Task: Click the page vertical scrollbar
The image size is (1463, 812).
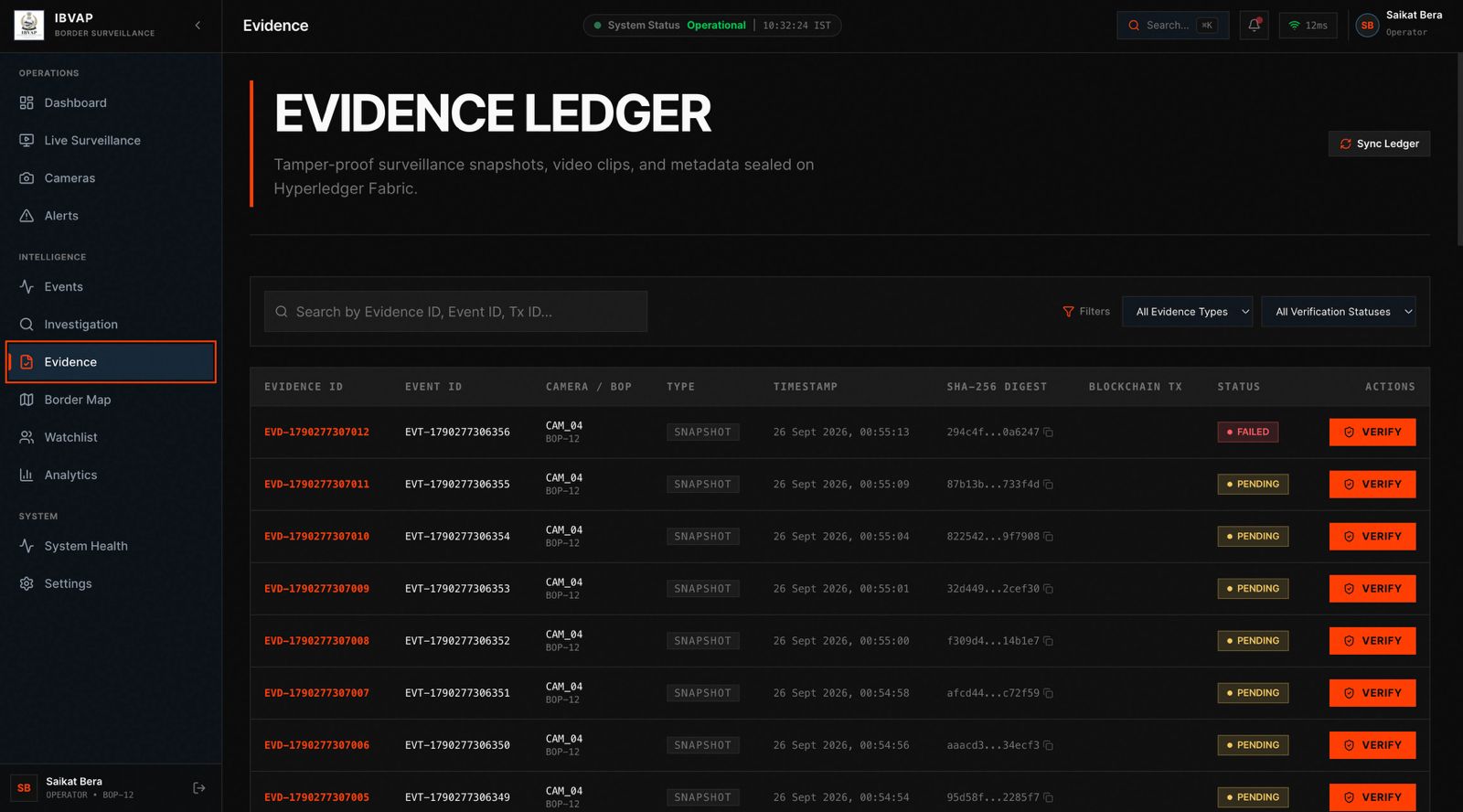Action: [x=1458, y=150]
